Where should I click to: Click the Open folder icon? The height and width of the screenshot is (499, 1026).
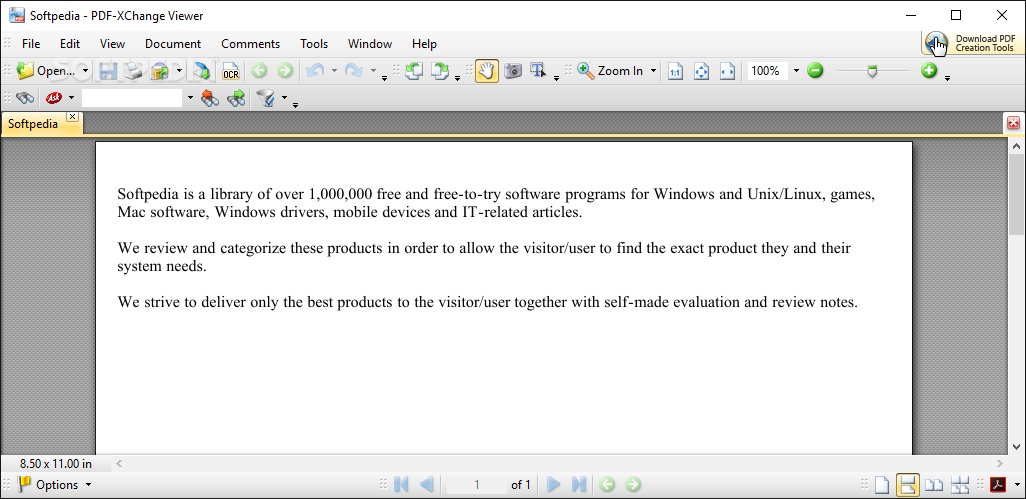pyautogui.click(x=26, y=71)
